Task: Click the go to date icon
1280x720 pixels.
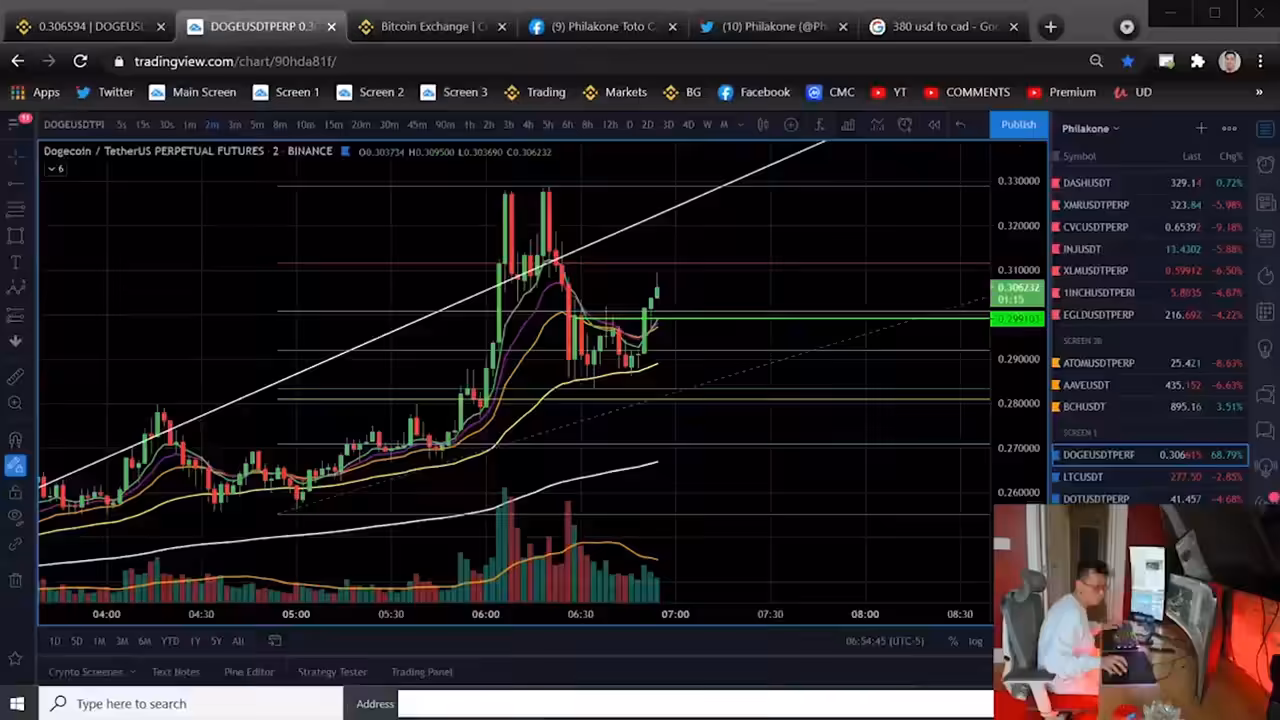Action: [275, 641]
